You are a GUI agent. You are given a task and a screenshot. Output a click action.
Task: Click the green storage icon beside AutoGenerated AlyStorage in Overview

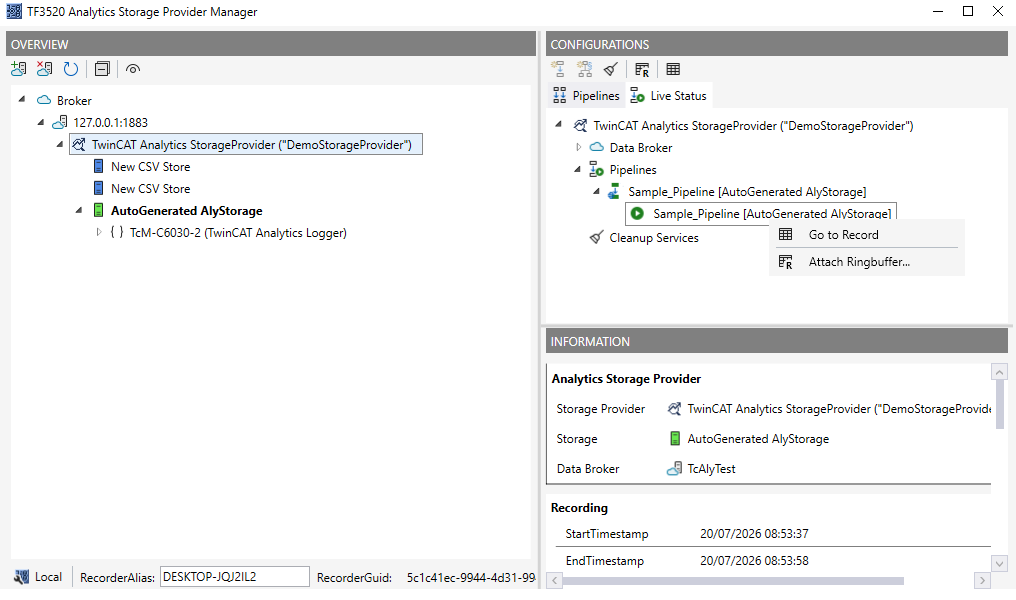click(x=98, y=210)
